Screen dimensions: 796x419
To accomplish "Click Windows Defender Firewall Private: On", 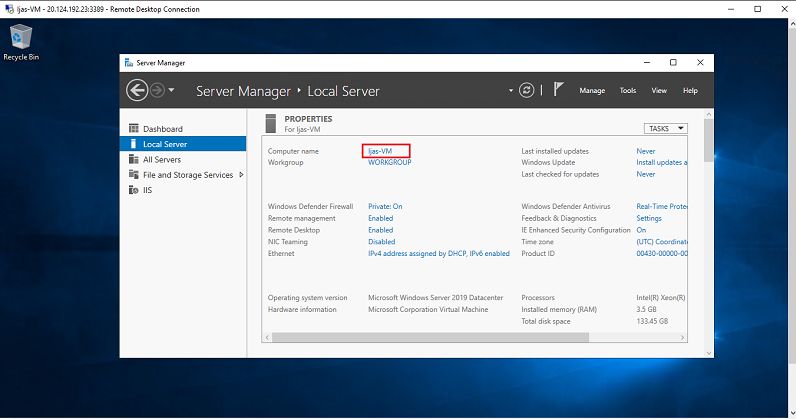I will point(385,206).
